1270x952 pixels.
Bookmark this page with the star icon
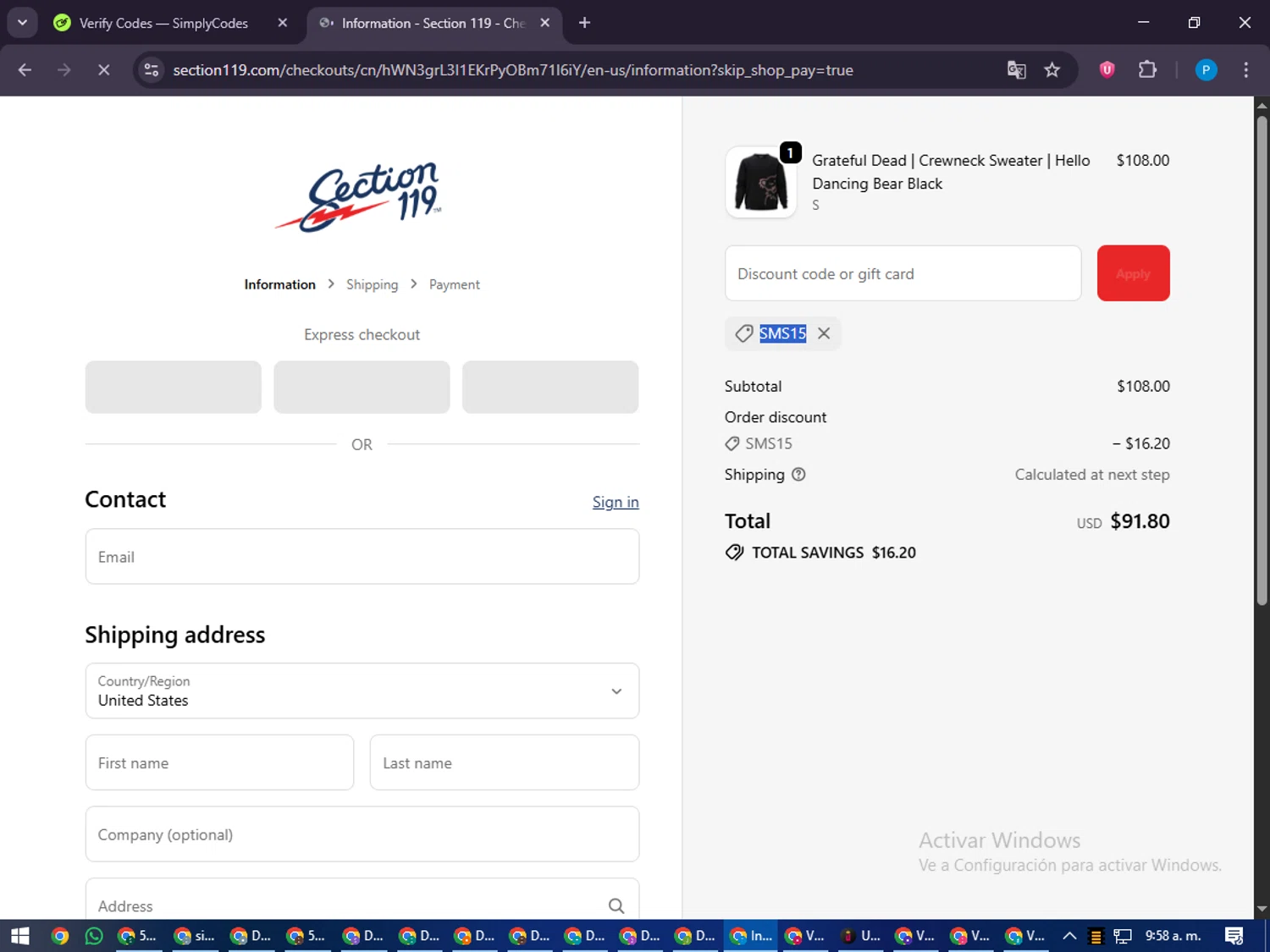tap(1052, 70)
